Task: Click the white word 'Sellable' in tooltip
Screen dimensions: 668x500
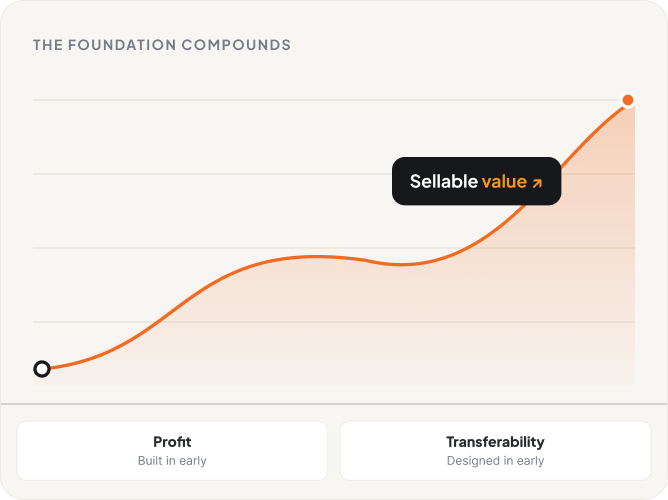Action: [444, 181]
